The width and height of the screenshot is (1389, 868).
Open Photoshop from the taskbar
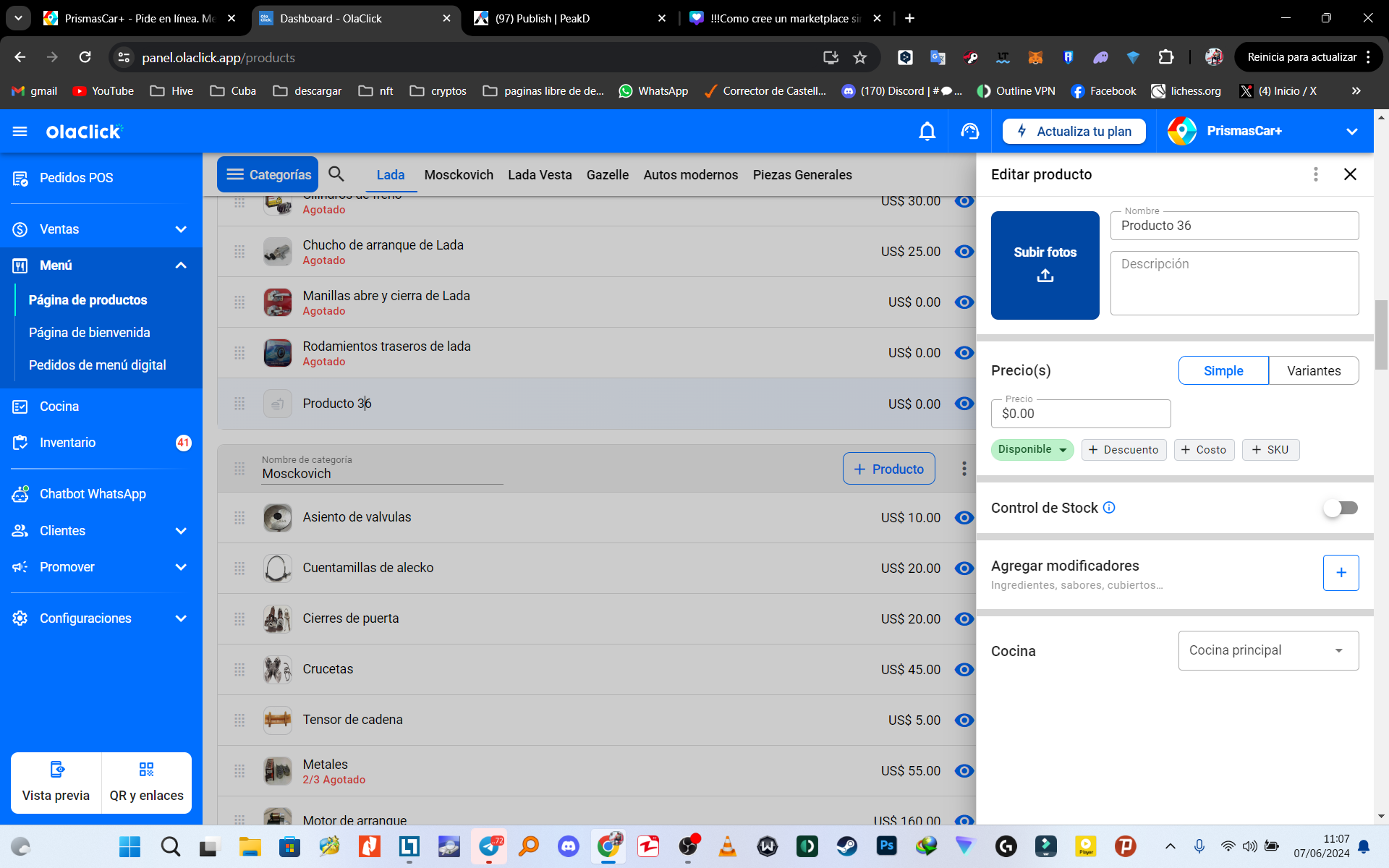point(887,846)
